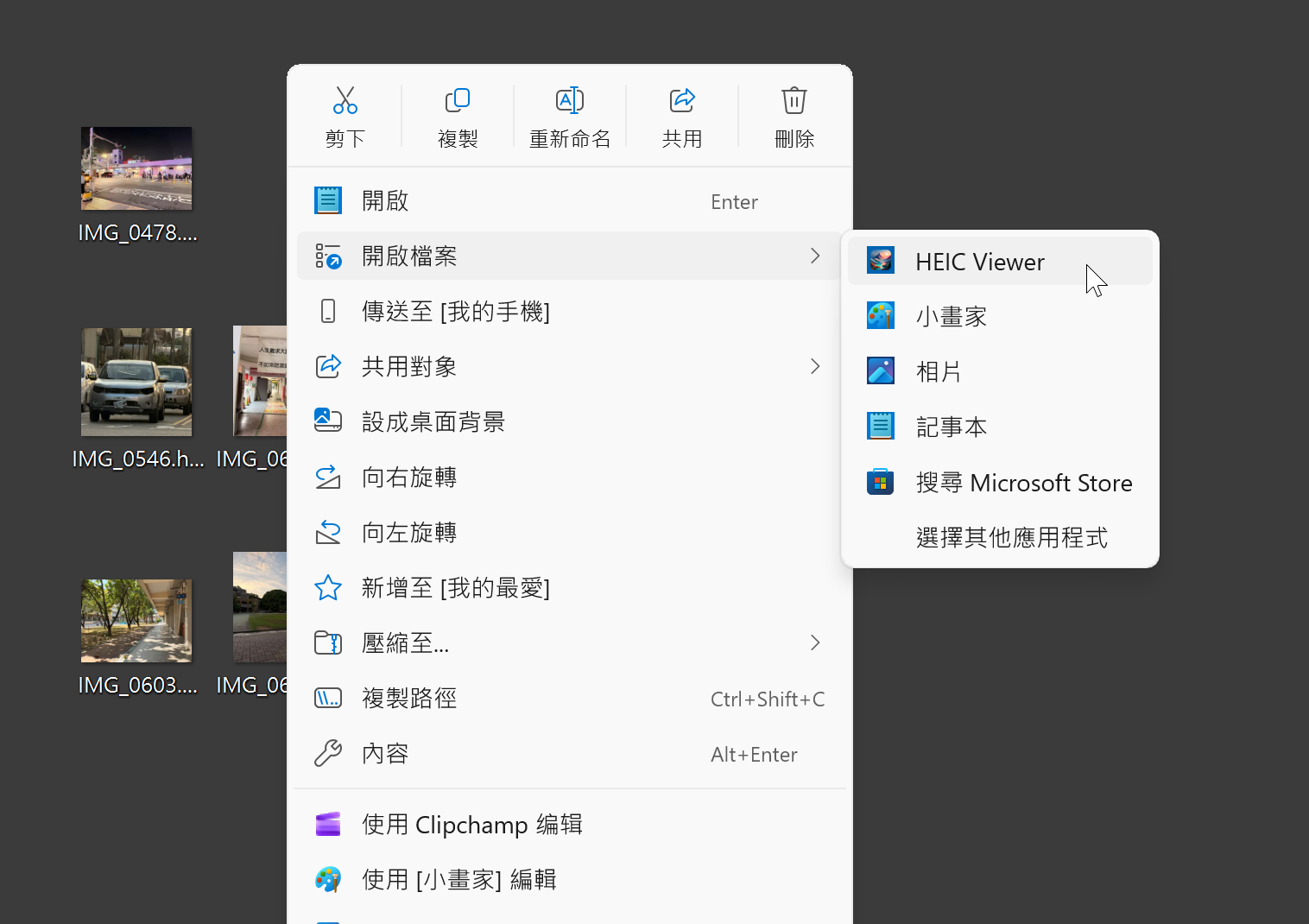This screenshot has height=924, width=1309.
Task: Click 選擇其他應用程式 to choose another app
Action: tap(1011, 538)
